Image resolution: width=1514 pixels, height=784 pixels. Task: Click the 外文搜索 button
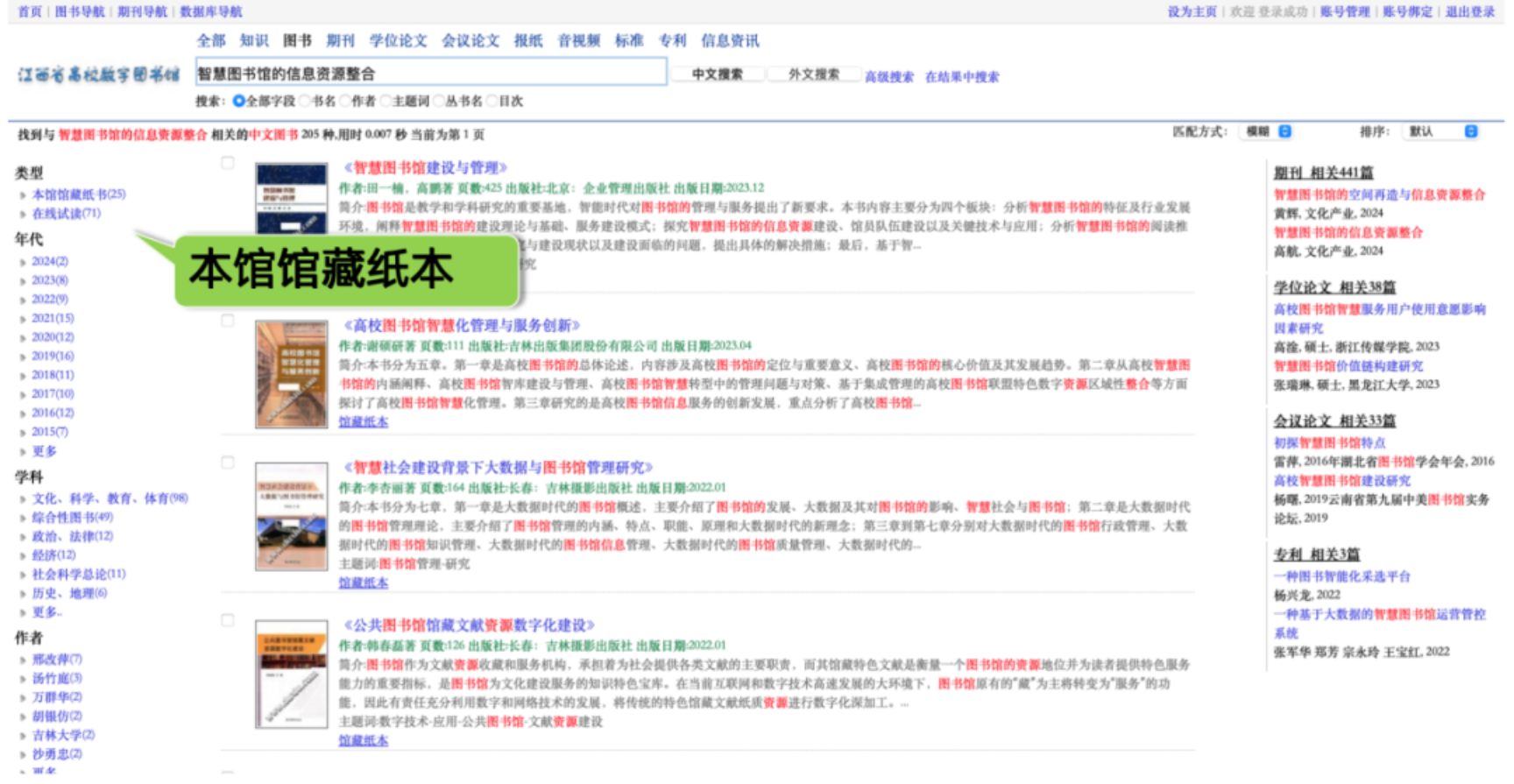click(x=813, y=74)
